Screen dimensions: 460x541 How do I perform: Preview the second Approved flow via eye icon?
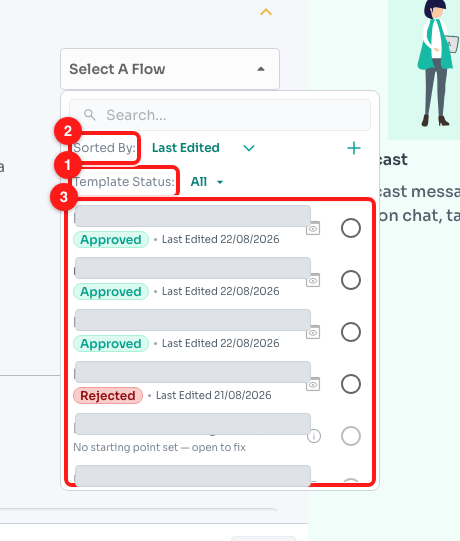(x=313, y=280)
